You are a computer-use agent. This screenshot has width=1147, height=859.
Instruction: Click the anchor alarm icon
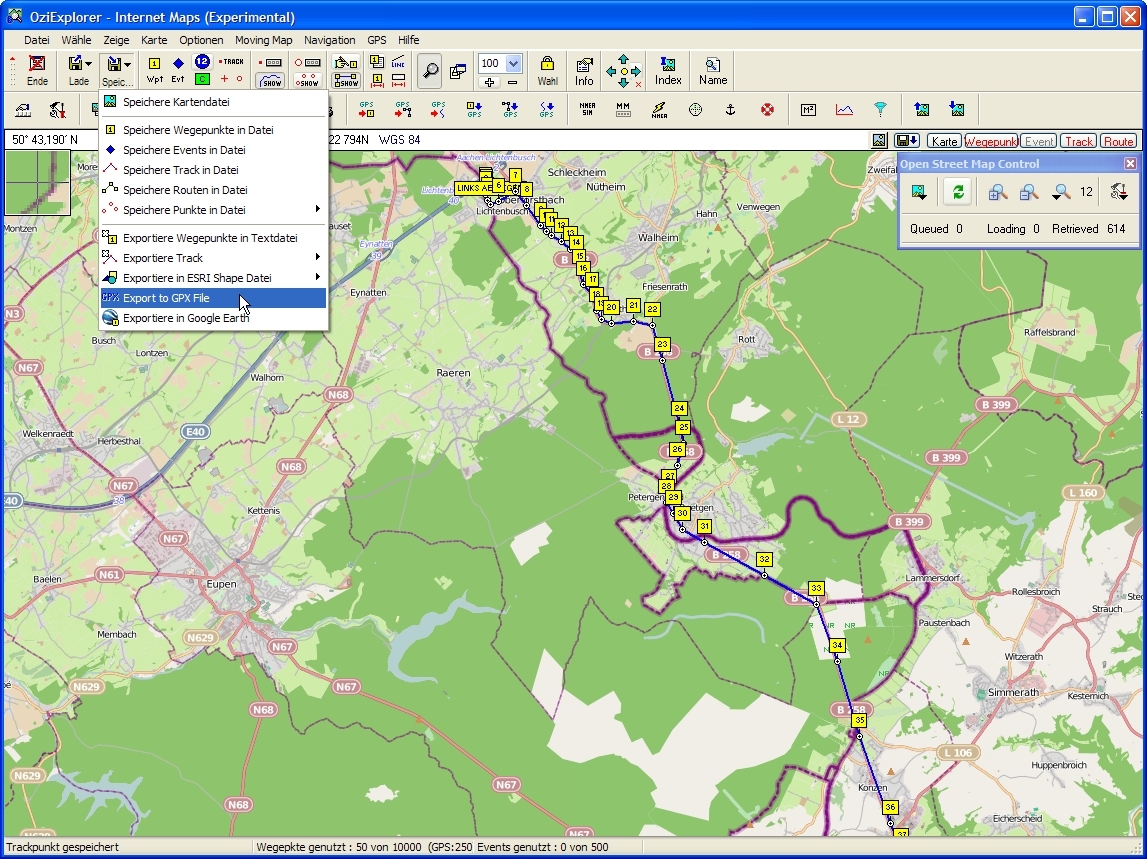730,110
